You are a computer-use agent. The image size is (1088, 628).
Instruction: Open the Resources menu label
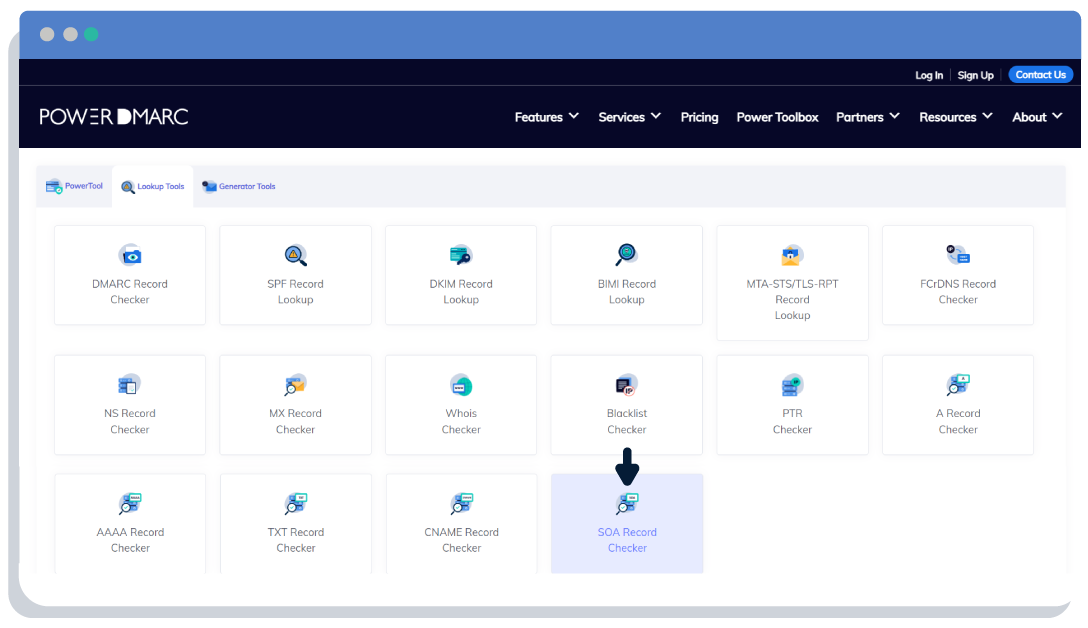coord(947,117)
